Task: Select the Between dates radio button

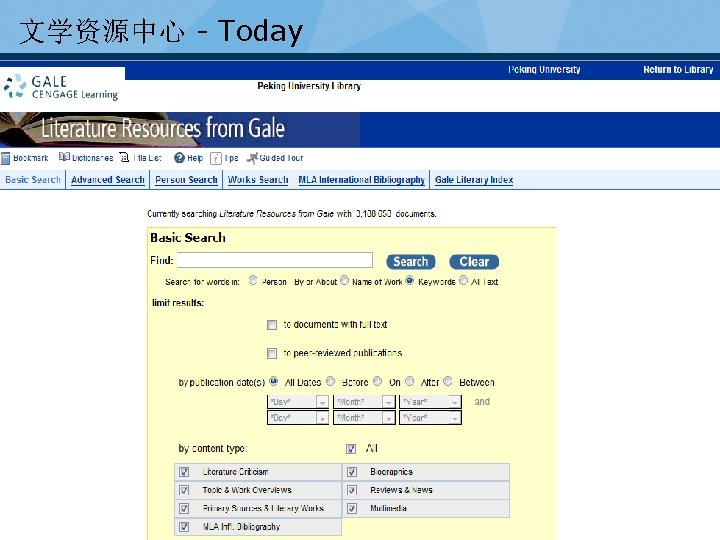Action: (x=448, y=381)
